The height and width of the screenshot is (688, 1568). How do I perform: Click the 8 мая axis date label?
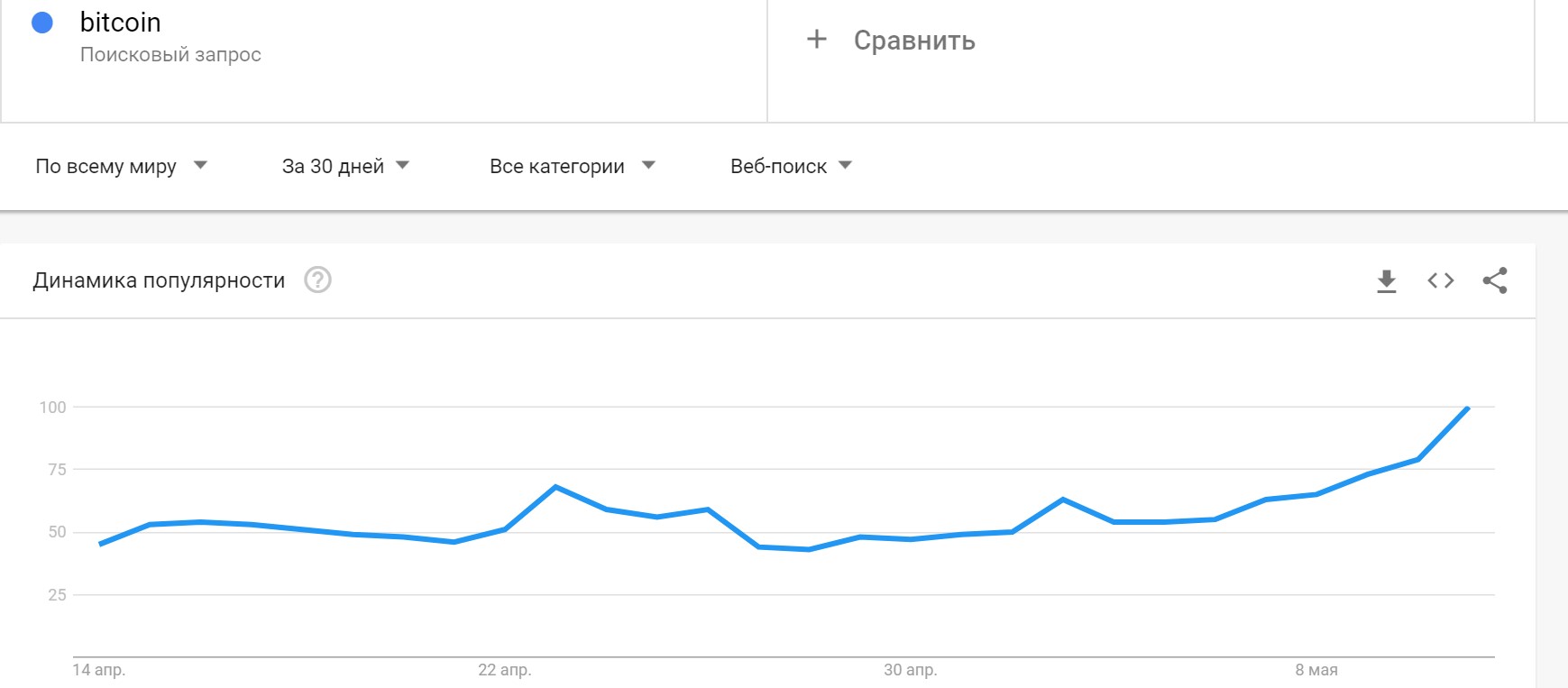coord(1316,670)
